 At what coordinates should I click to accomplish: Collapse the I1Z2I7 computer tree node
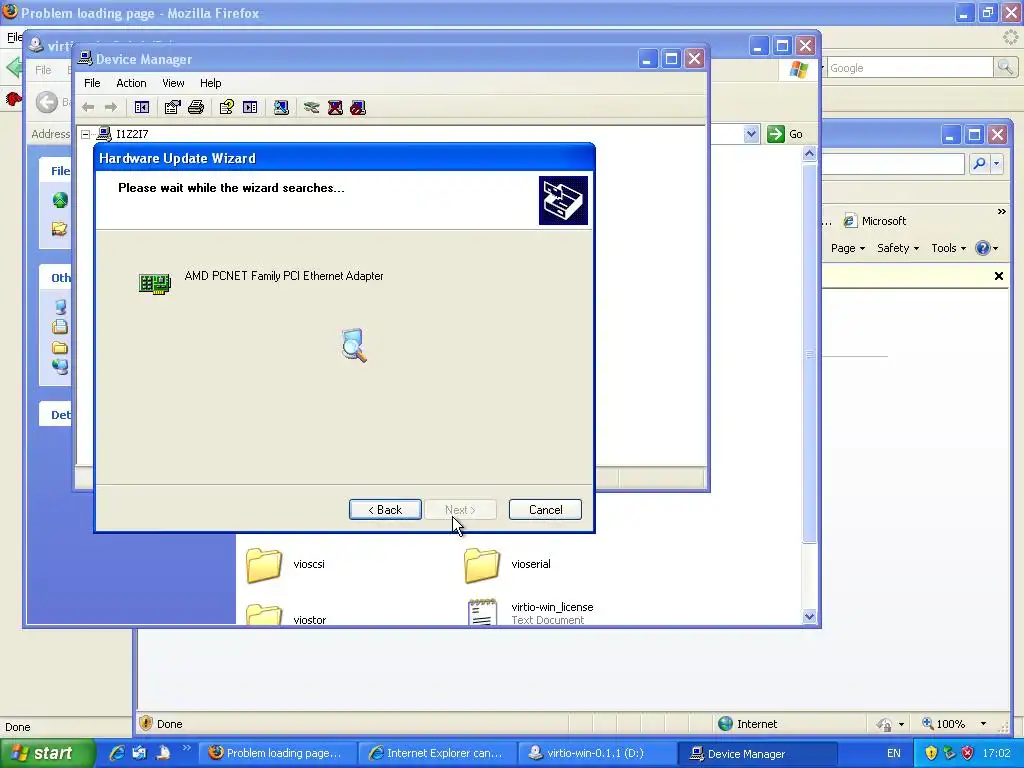pos(86,134)
